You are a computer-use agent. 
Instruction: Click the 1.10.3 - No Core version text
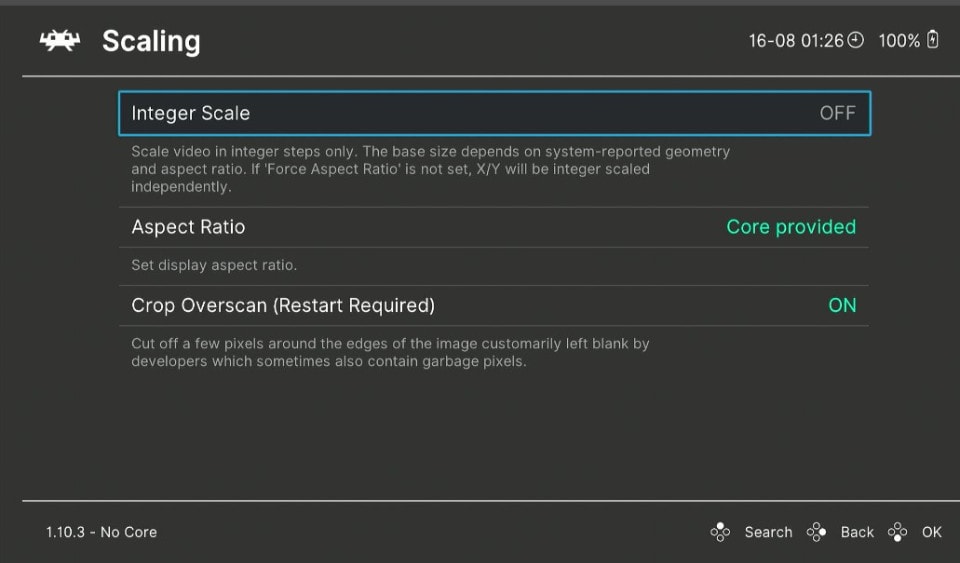point(102,532)
